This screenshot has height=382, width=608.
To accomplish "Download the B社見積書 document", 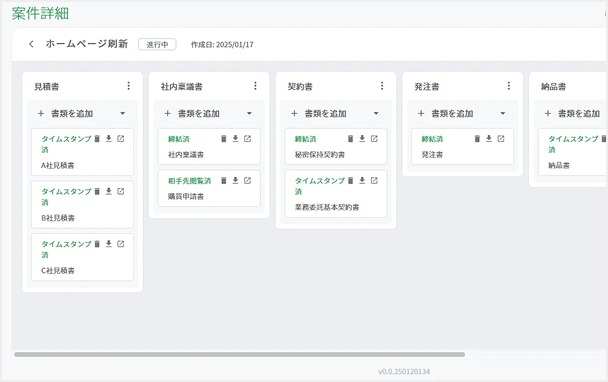I will 109,191.
